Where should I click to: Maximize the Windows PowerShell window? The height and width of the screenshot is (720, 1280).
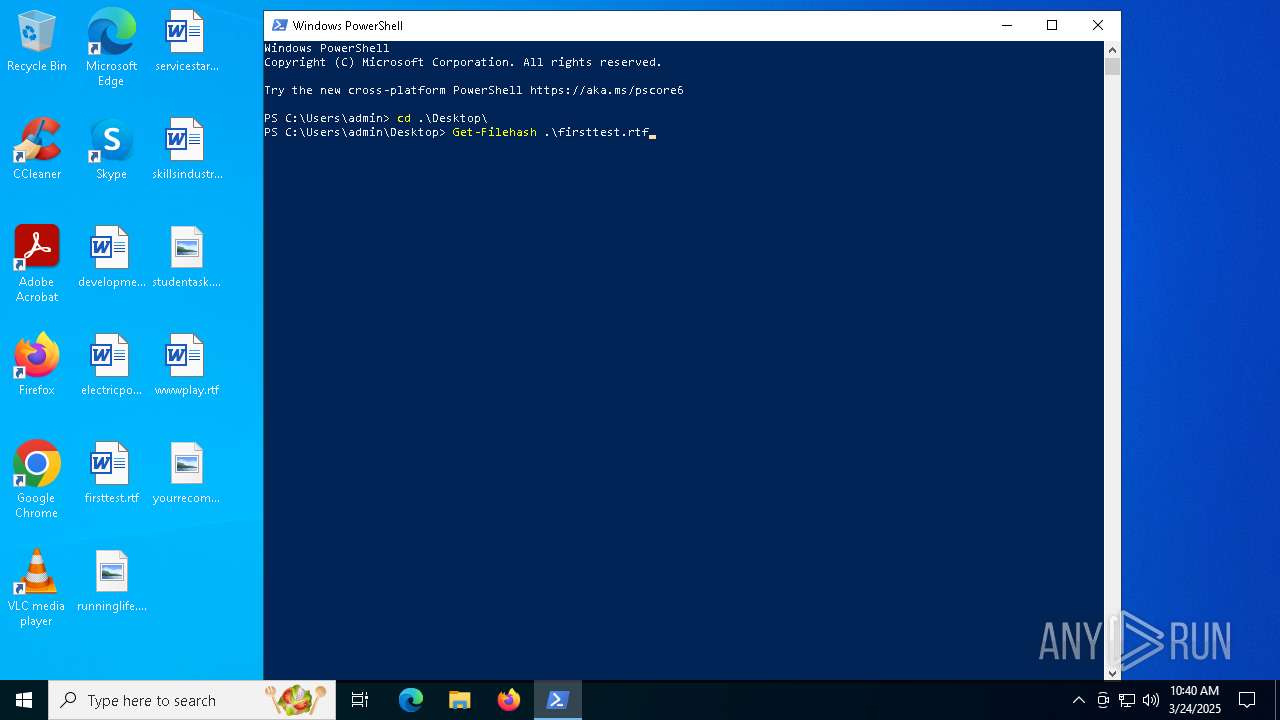pos(1052,25)
